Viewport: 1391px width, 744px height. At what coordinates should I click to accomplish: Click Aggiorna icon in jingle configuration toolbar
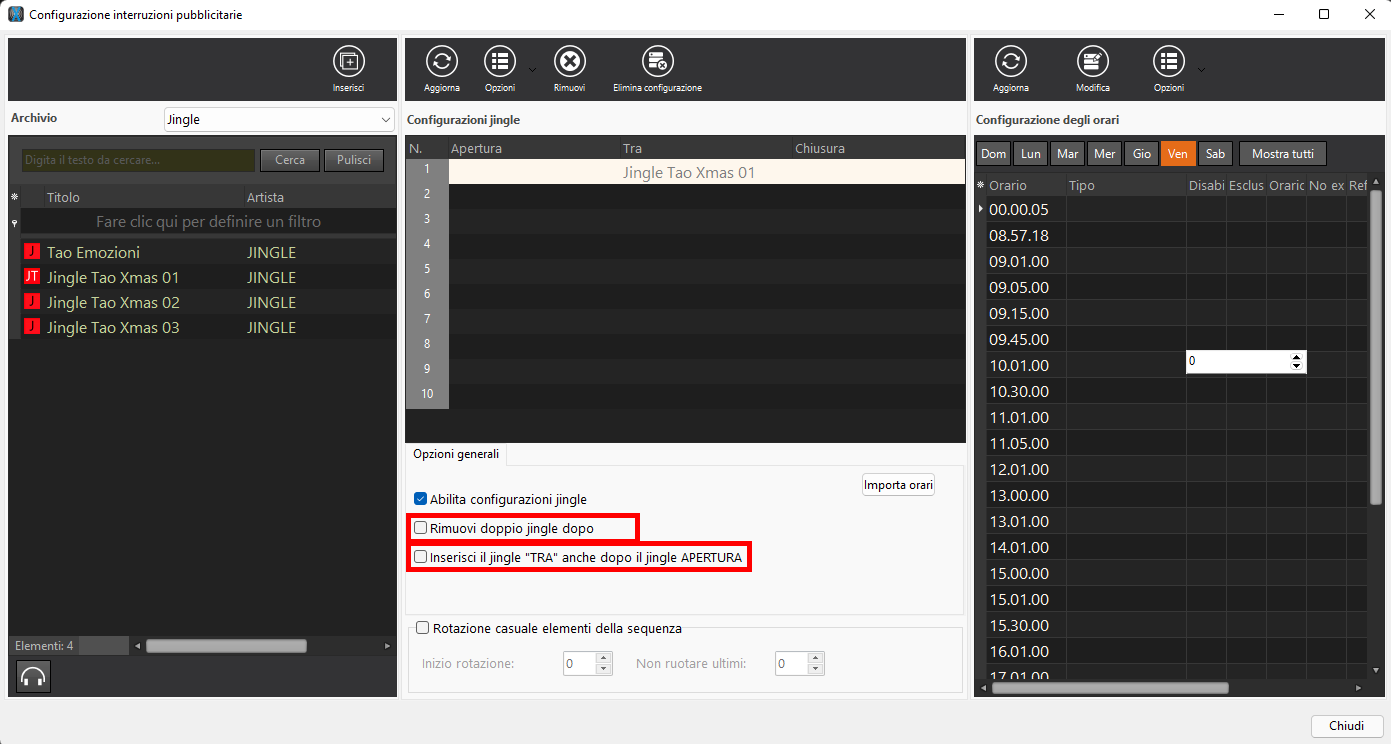(x=442, y=61)
